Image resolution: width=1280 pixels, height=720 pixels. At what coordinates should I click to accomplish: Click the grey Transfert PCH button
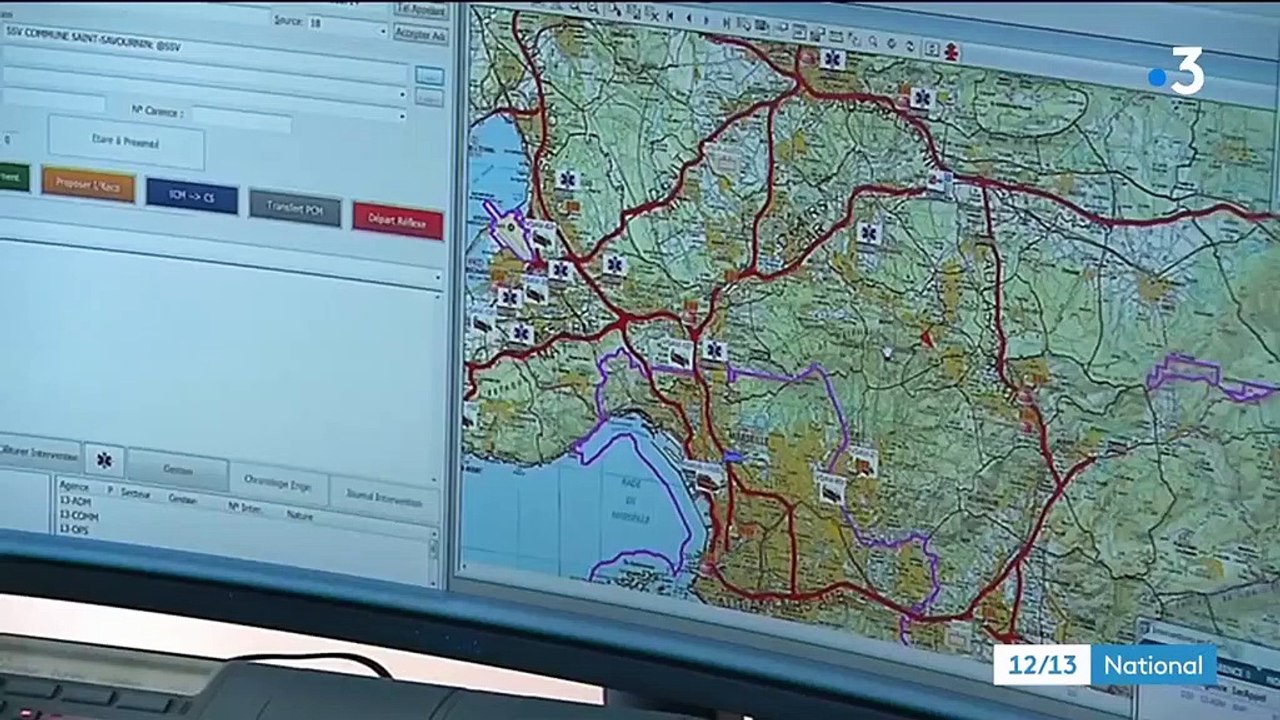[x=295, y=207]
